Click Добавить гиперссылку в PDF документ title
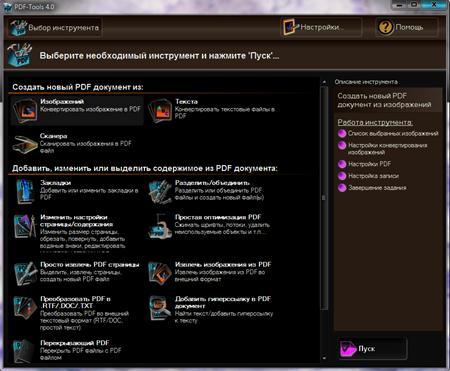450x371 pixels. click(223, 302)
